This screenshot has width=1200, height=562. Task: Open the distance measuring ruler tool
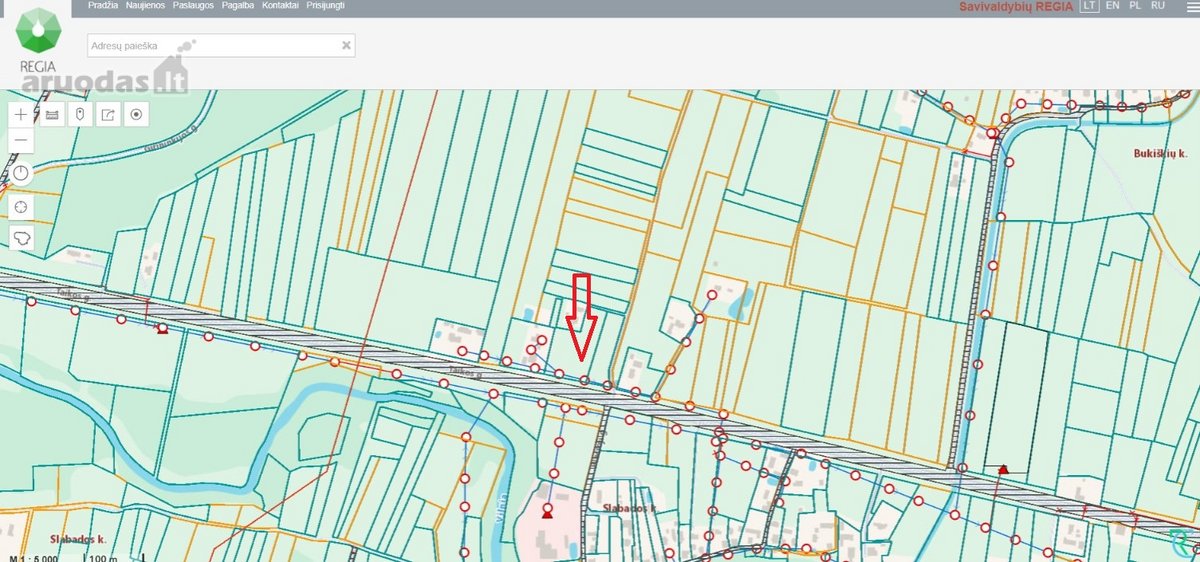coord(52,115)
